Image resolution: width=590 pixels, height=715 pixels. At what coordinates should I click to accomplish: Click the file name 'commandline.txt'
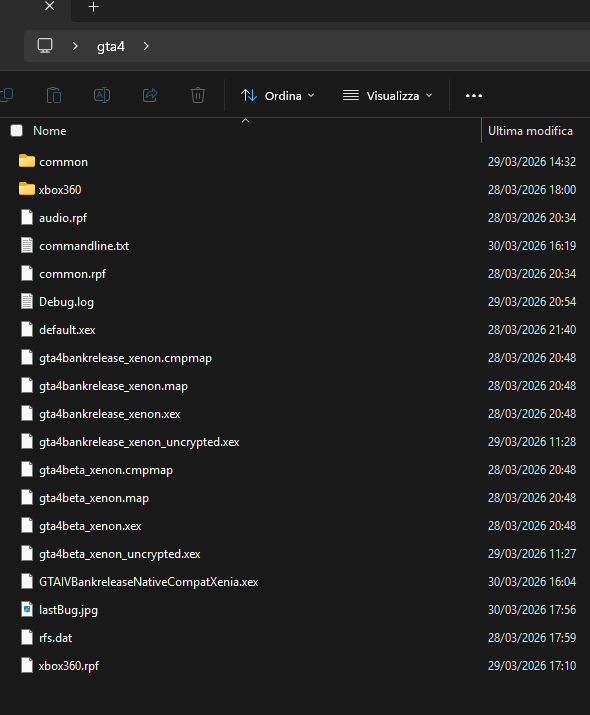coord(84,246)
